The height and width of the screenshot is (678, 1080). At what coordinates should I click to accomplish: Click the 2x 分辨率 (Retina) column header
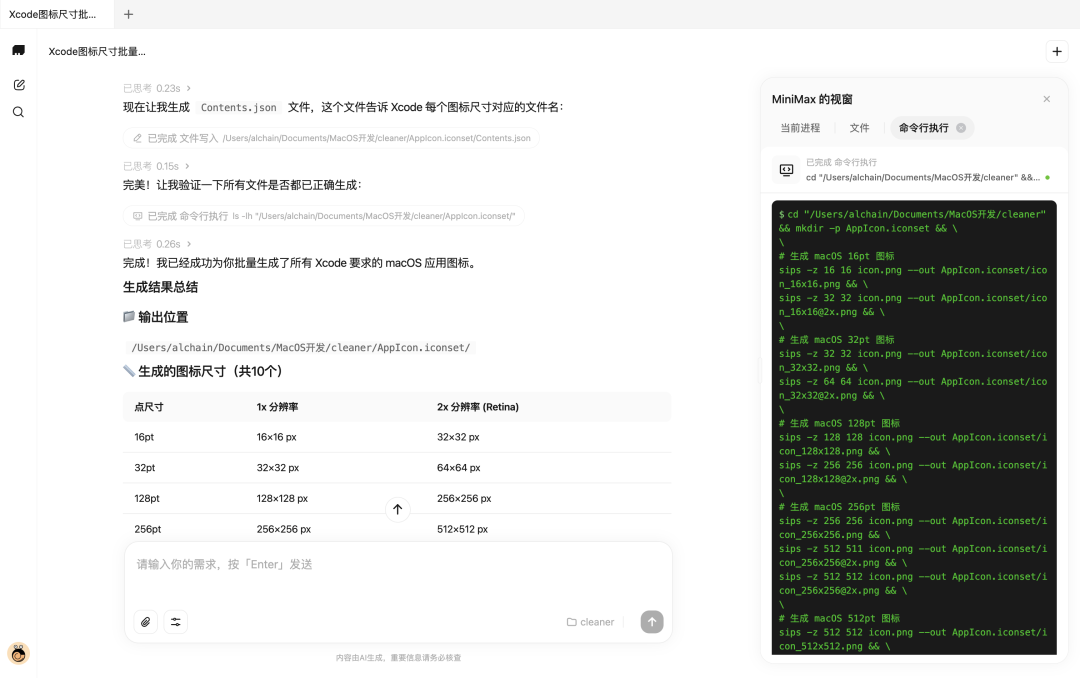coord(477,407)
